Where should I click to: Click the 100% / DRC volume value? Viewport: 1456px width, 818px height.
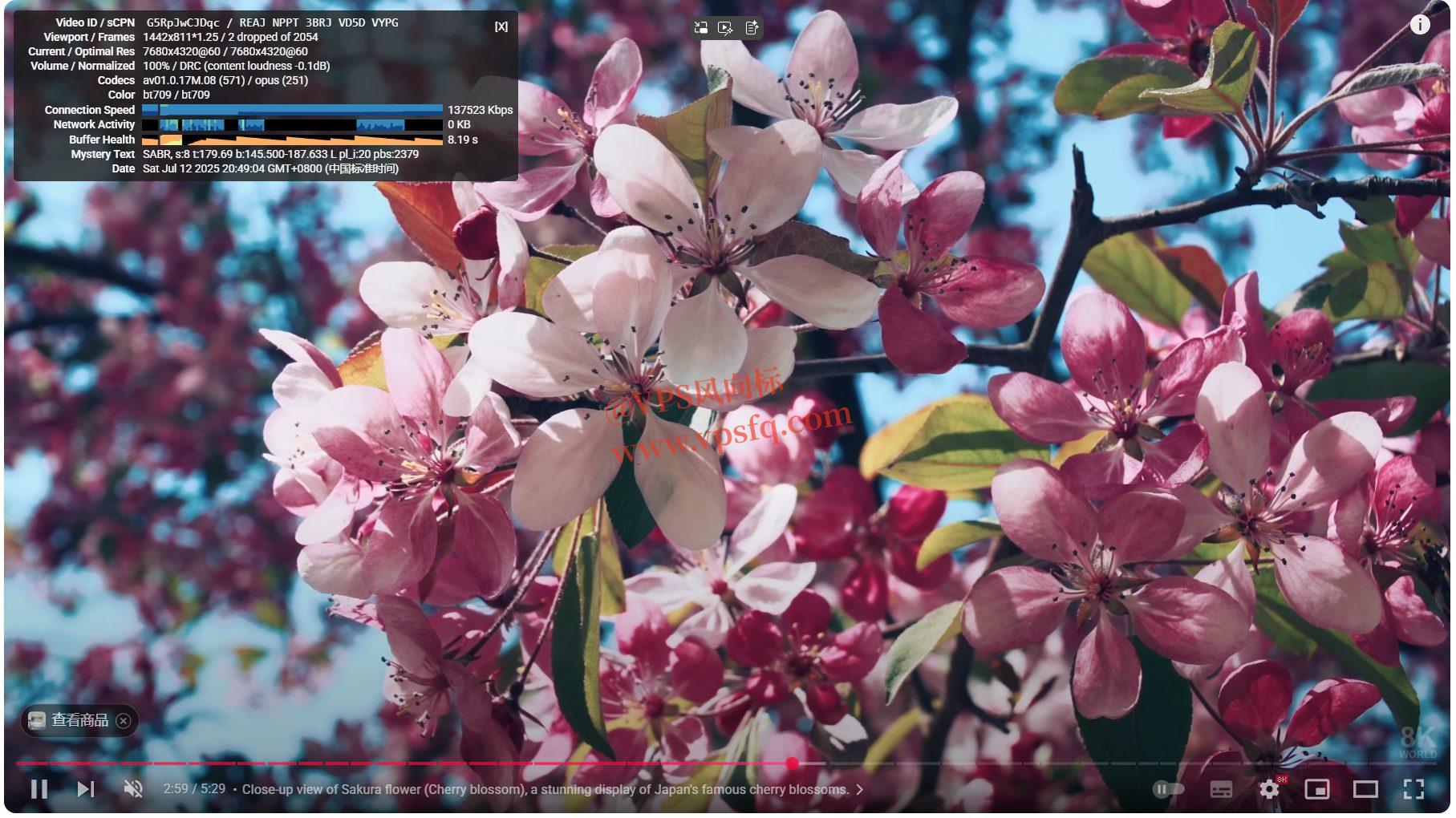237,66
